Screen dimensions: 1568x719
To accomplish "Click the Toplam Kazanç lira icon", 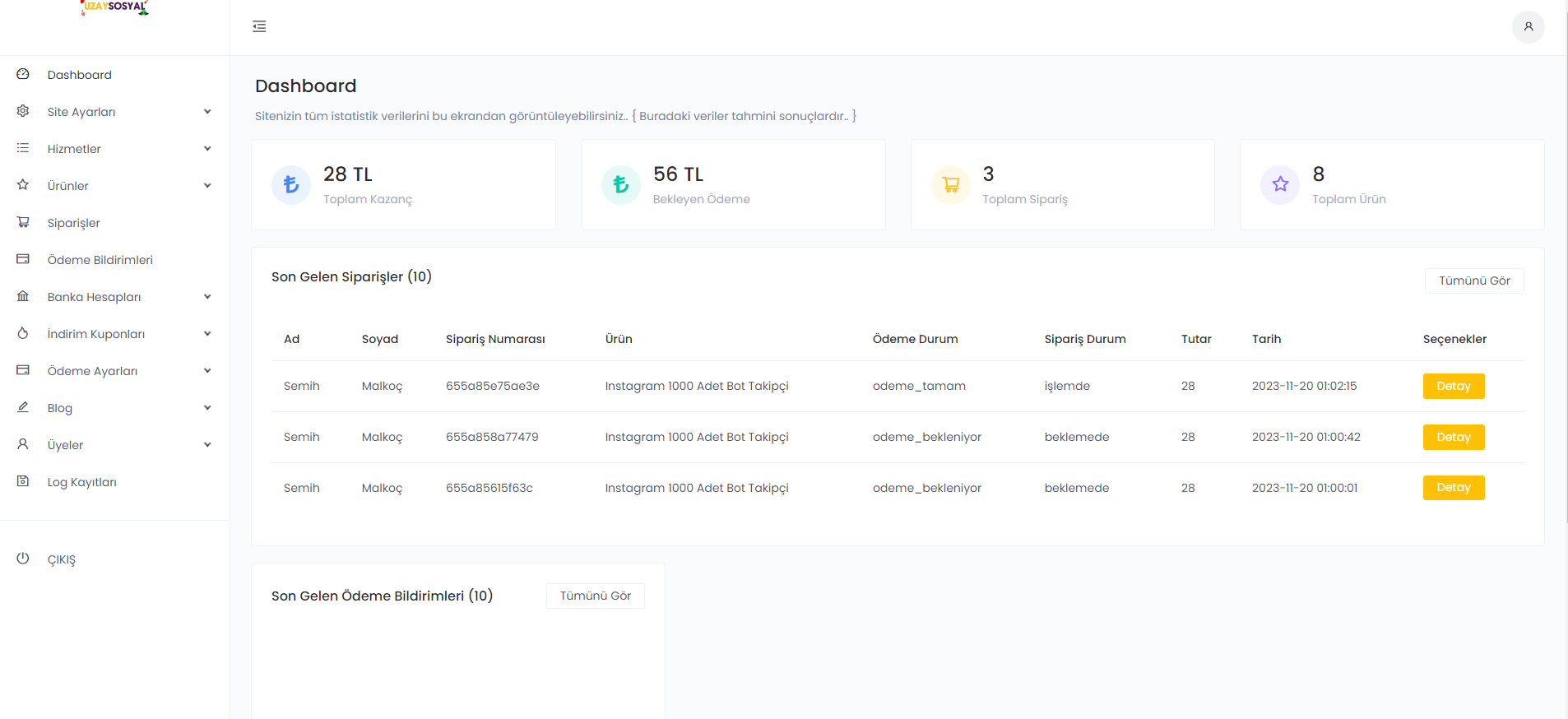I will [291, 184].
